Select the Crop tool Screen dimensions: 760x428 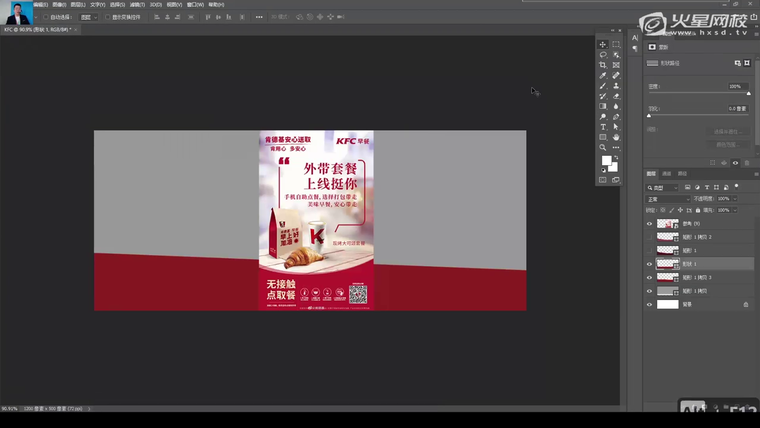[x=603, y=65]
